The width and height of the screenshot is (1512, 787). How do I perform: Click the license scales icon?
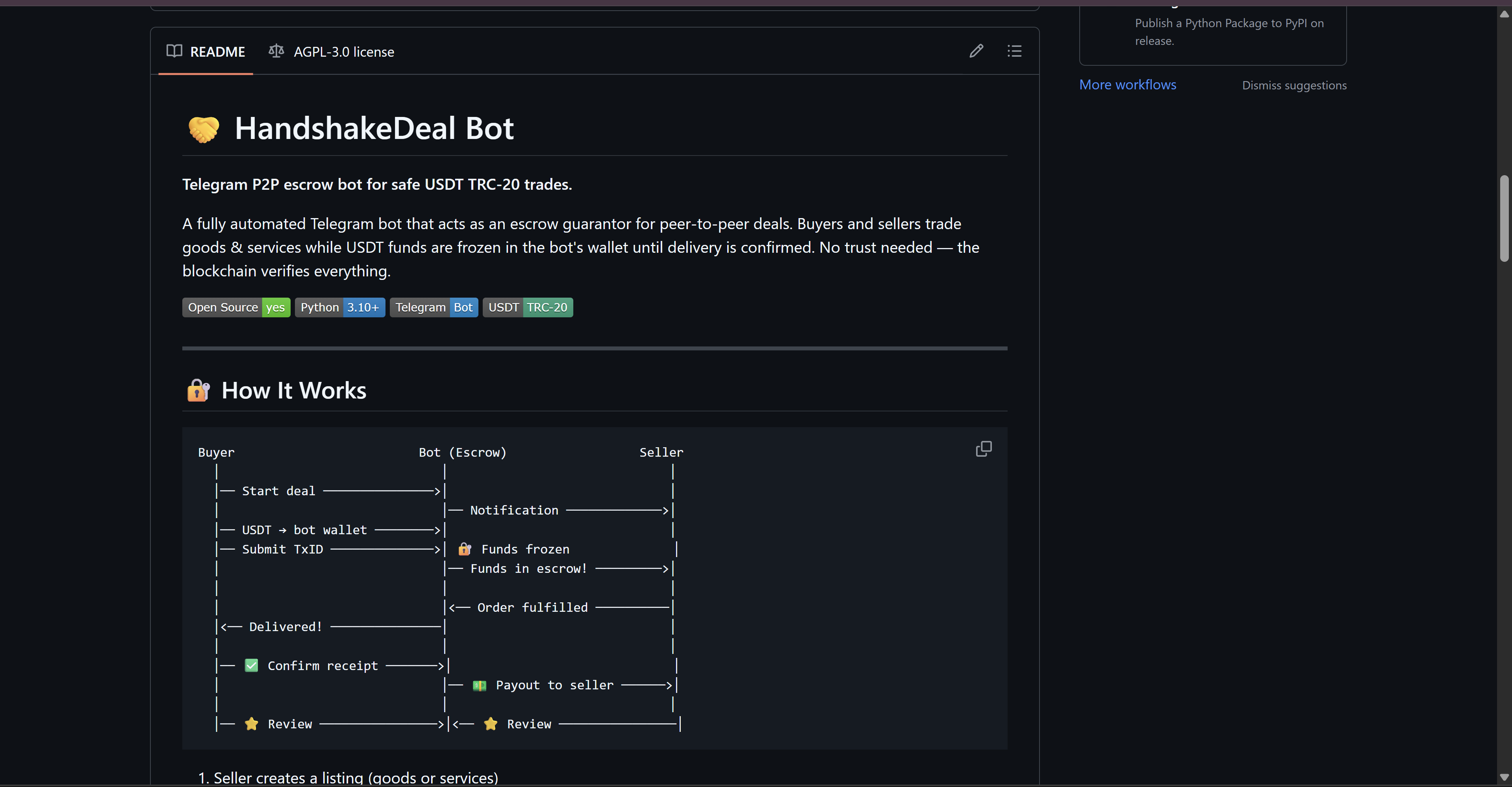point(276,51)
